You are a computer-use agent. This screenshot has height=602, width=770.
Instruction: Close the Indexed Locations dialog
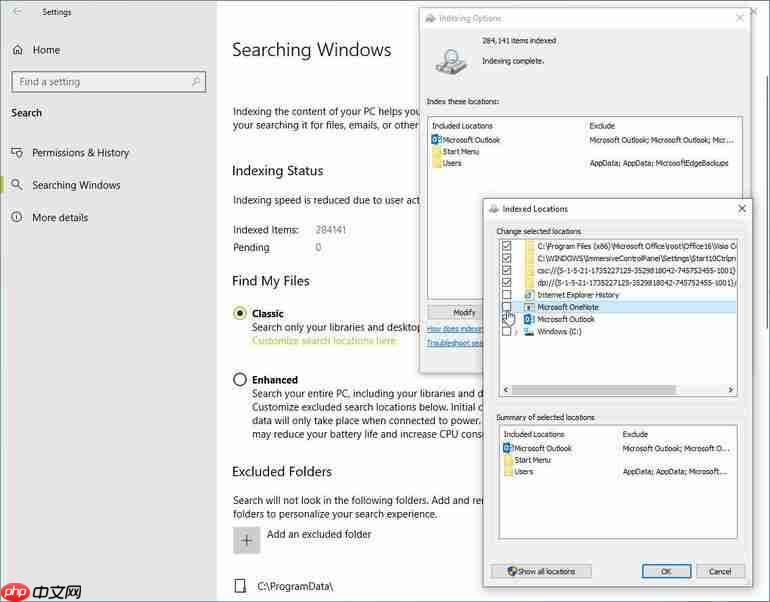coord(742,209)
